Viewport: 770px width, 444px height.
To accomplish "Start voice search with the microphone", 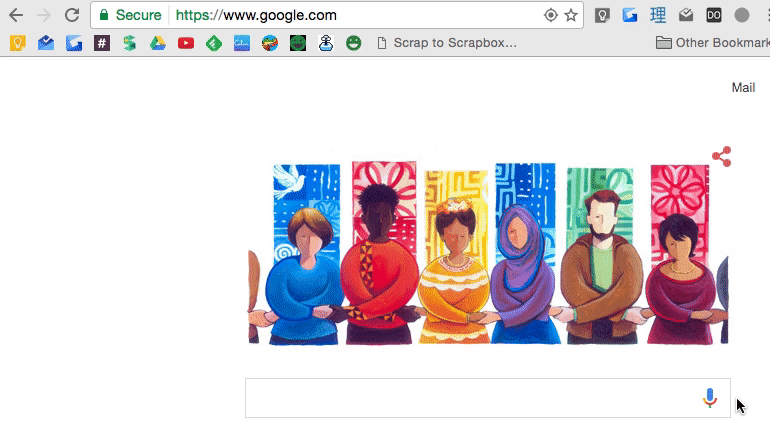I will click(710, 398).
